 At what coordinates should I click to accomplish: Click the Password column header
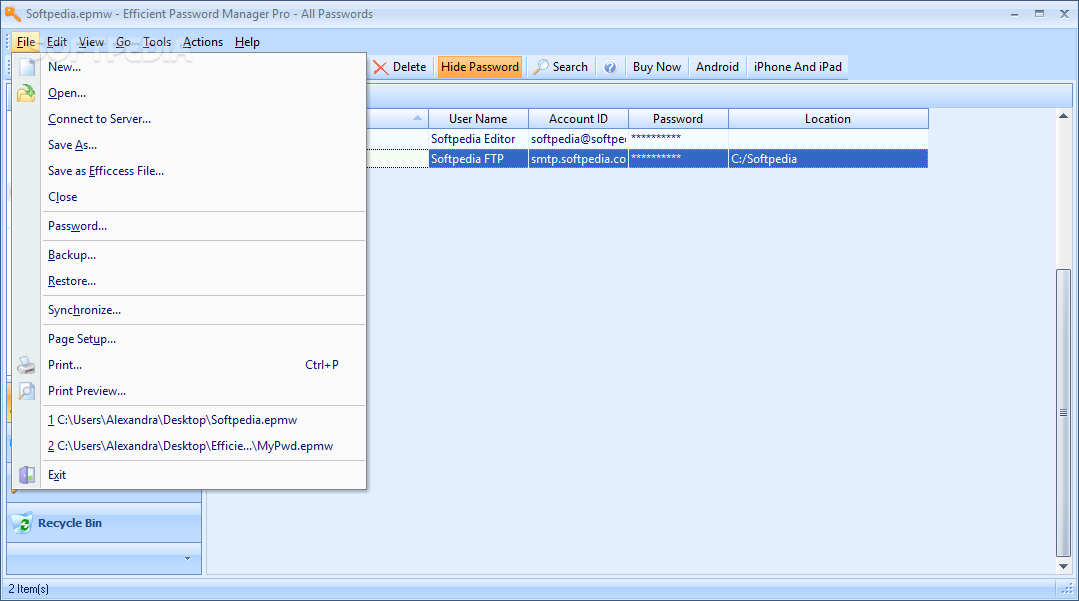click(x=678, y=118)
